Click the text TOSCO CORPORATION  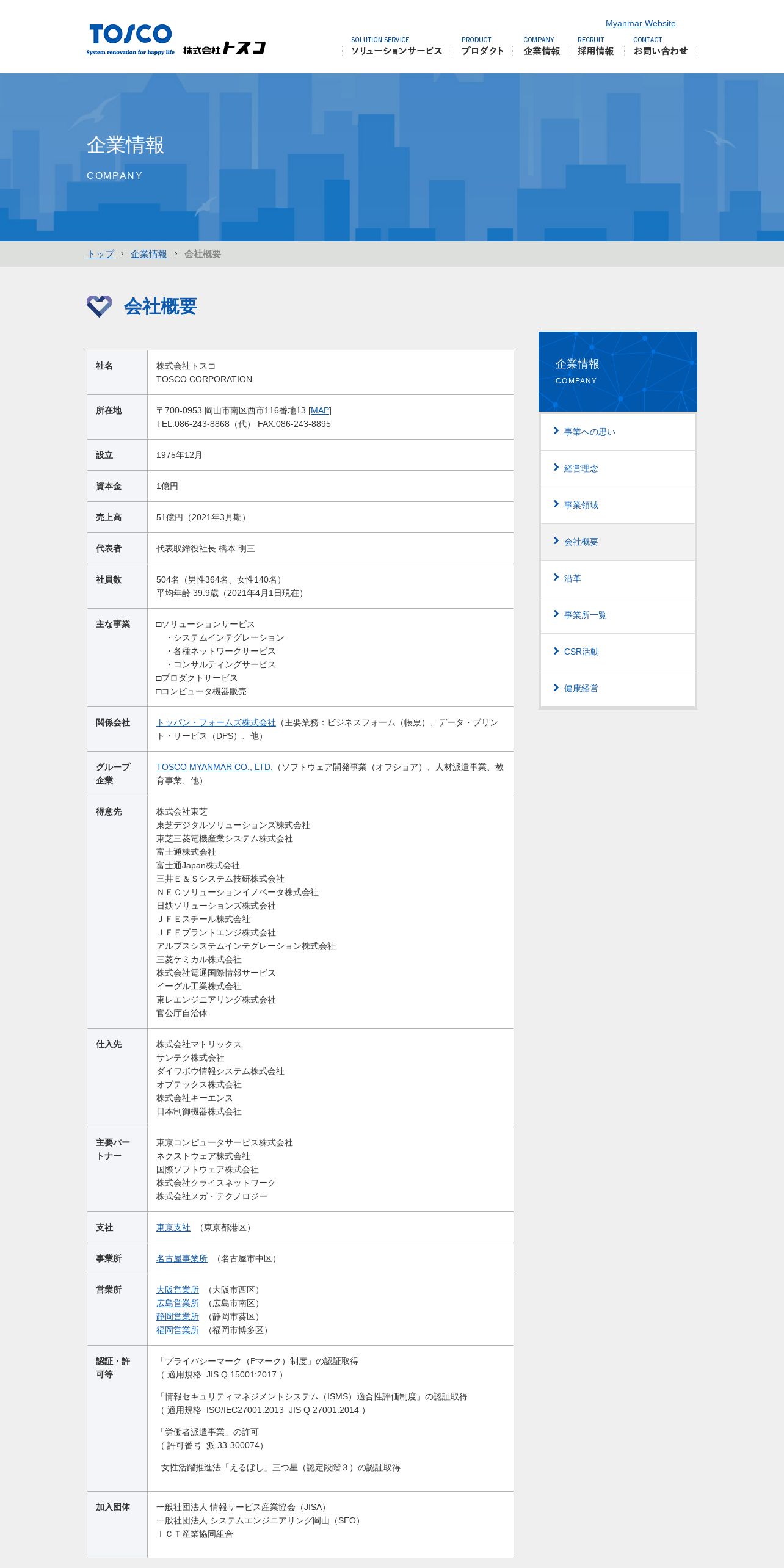pos(204,379)
